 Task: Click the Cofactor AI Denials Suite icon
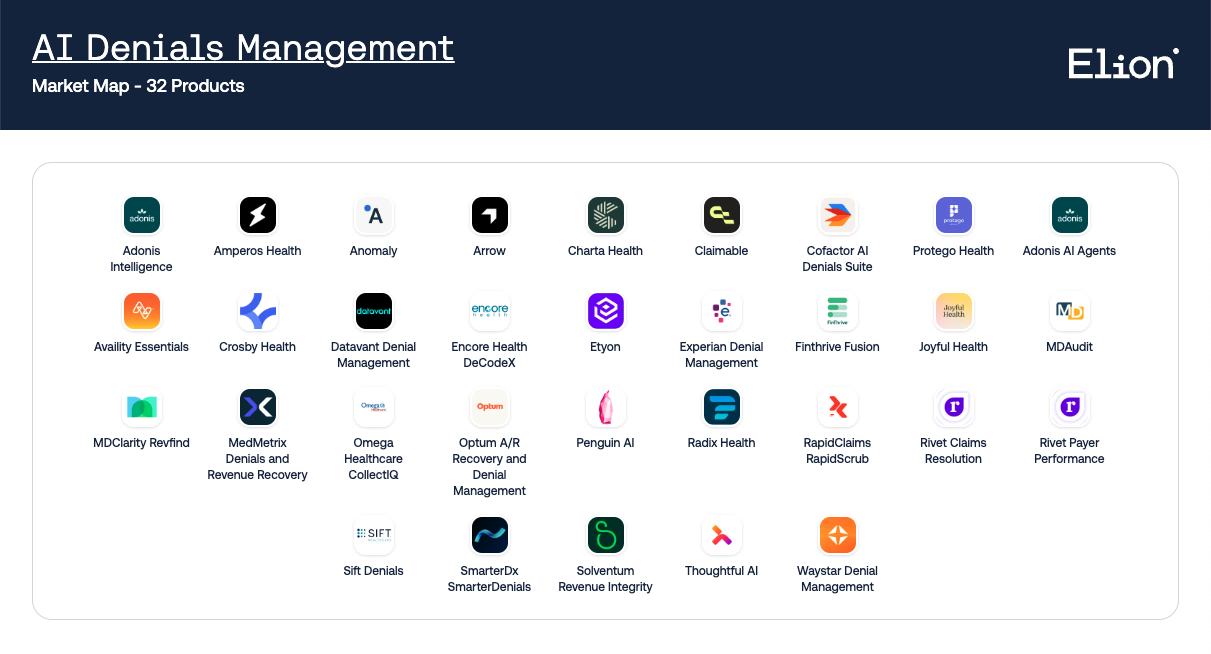coord(837,215)
